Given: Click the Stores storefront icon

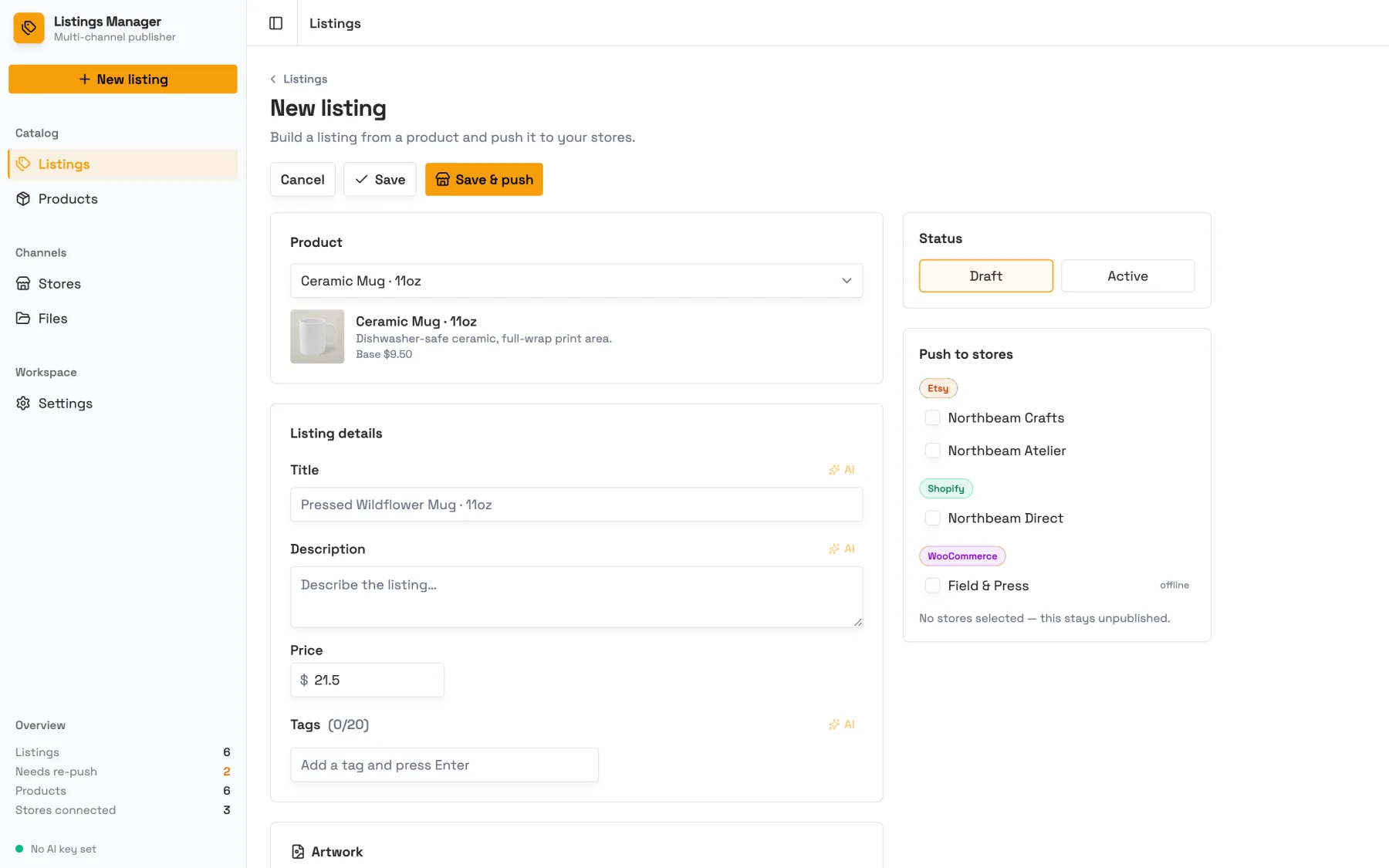Looking at the screenshot, I should tap(23, 283).
